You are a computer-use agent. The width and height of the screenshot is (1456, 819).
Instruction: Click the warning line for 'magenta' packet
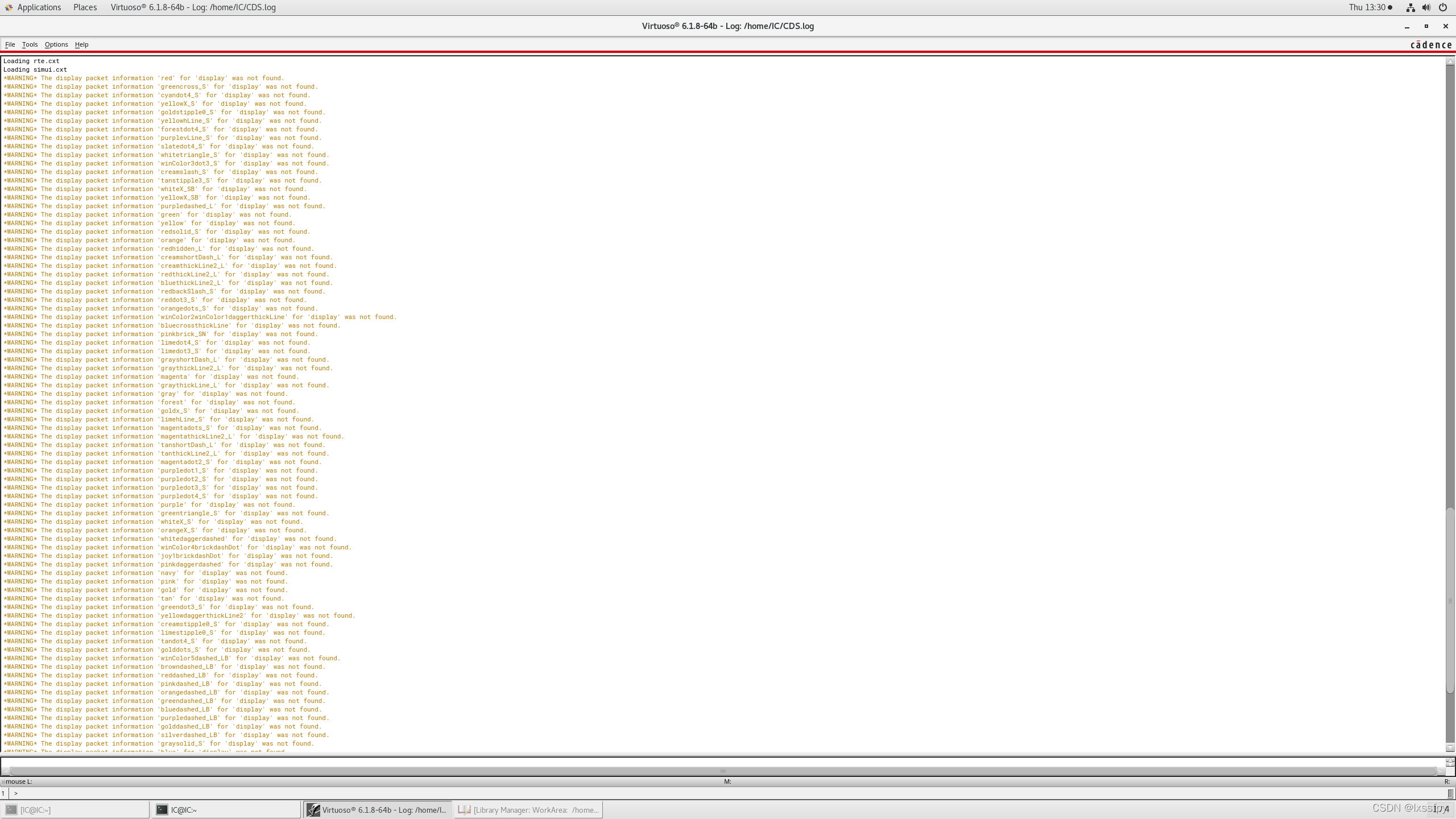[x=151, y=377]
